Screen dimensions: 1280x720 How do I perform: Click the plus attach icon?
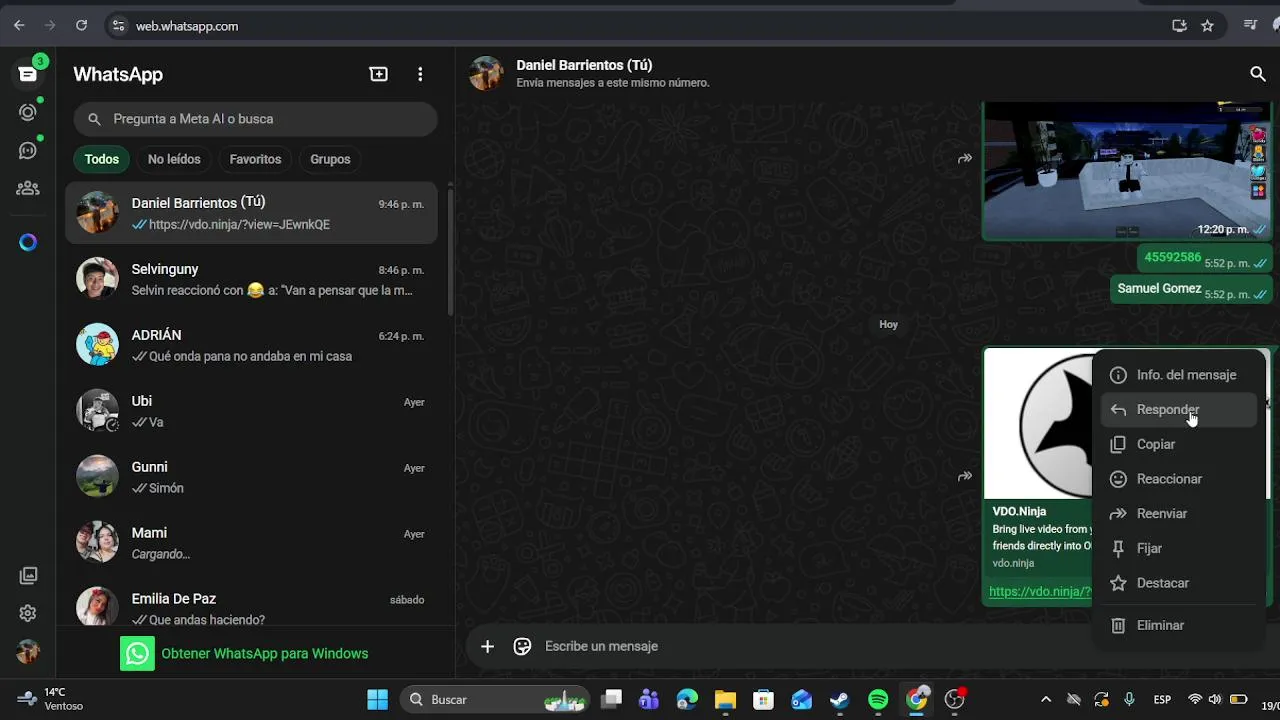coord(487,646)
